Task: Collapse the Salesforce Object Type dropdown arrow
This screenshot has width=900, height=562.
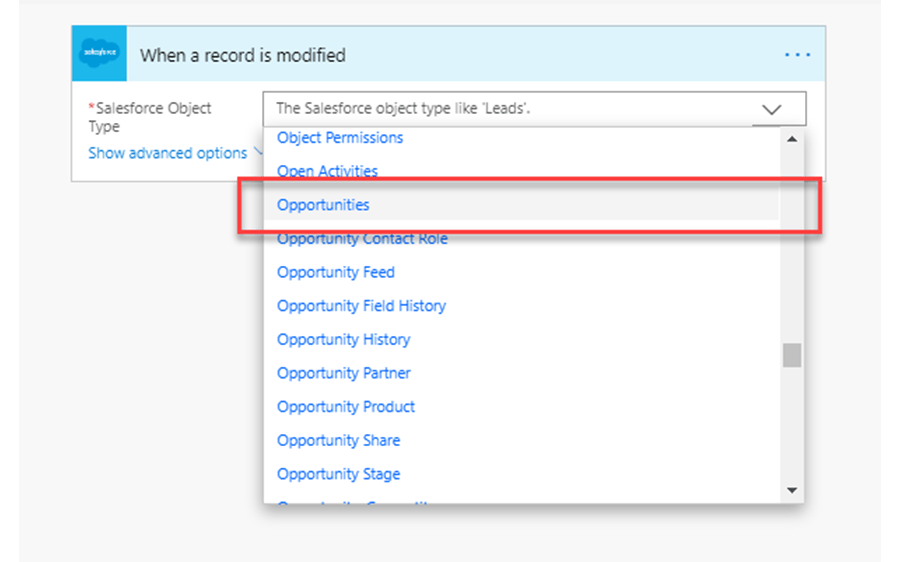Action: click(771, 109)
